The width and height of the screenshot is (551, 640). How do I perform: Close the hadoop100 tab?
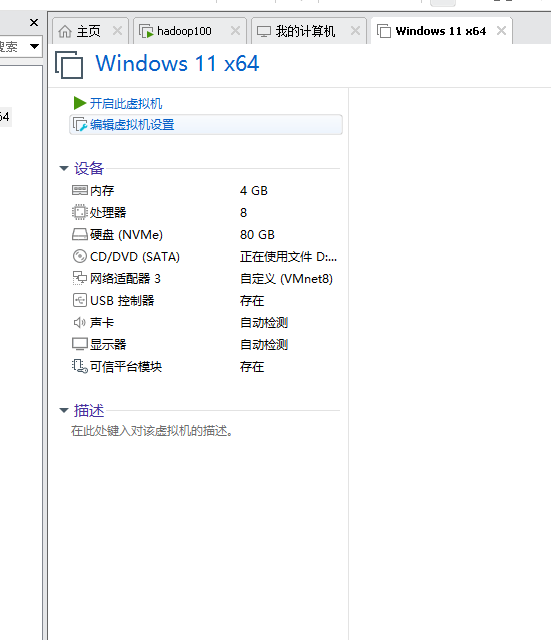(235, 31)
